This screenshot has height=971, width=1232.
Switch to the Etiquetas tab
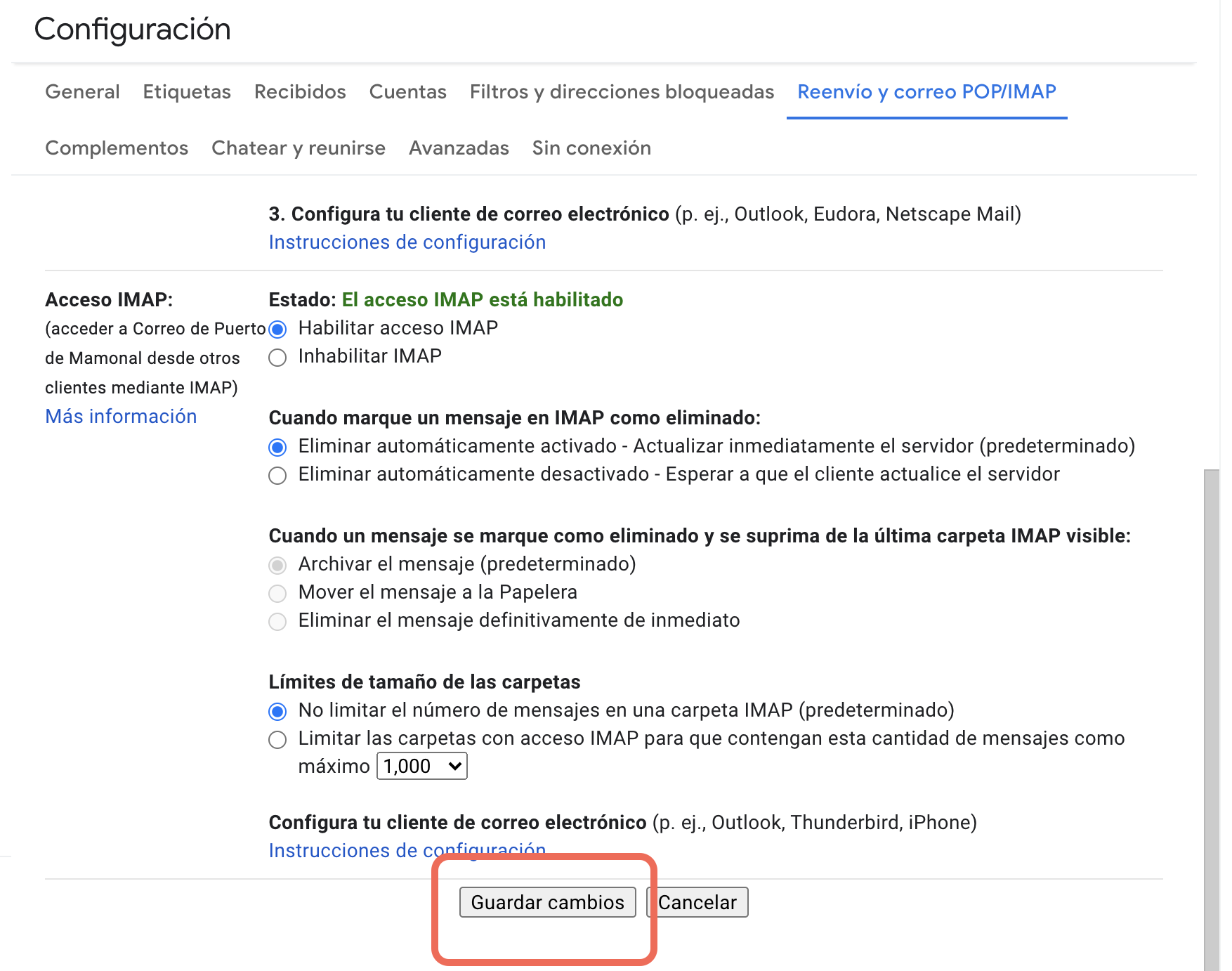click(187, 92)
